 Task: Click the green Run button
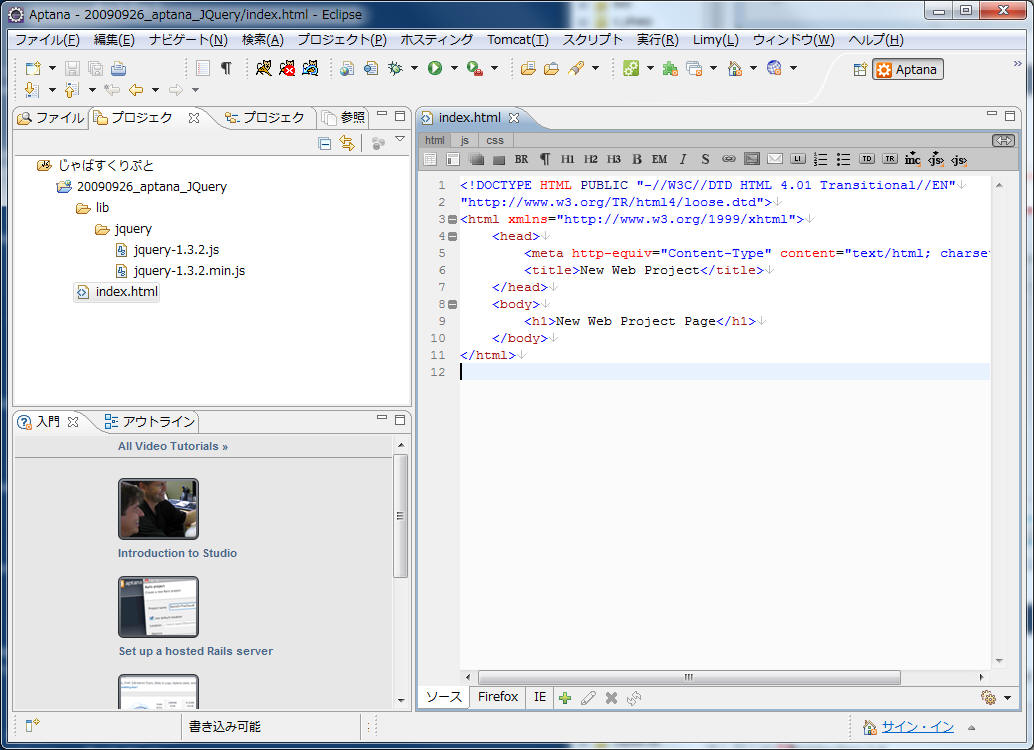pyautogui.click(x=435, y=68)
